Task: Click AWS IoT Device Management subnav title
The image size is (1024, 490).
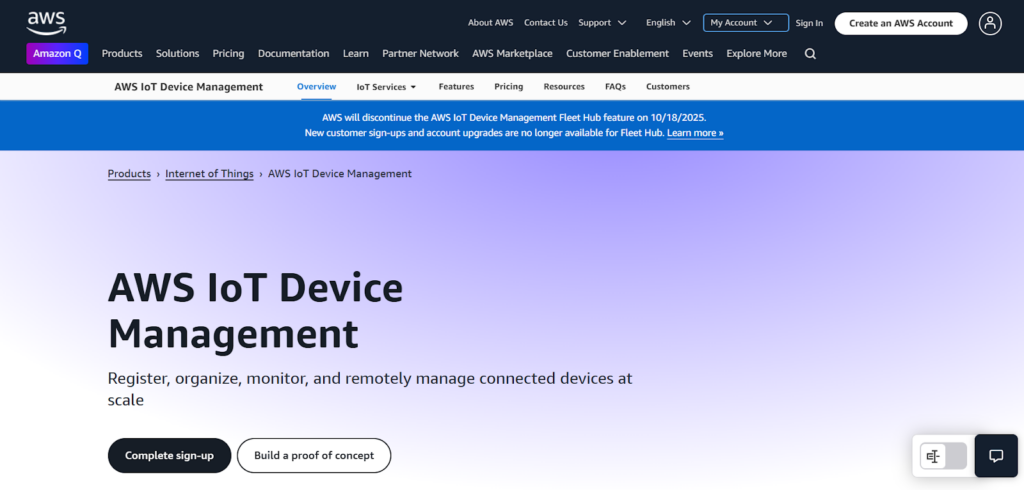Action: [x=189, y=87]
